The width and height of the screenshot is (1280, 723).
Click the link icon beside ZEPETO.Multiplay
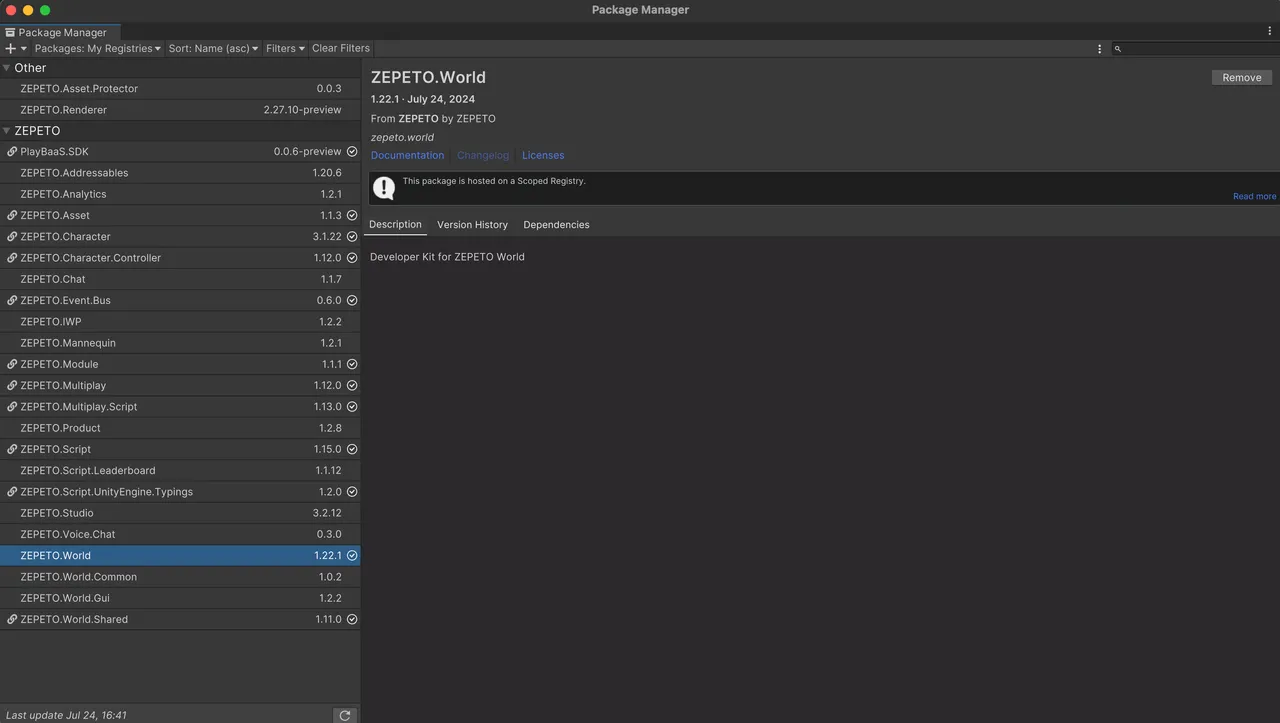pyautogui.click(x=11, y=385)
